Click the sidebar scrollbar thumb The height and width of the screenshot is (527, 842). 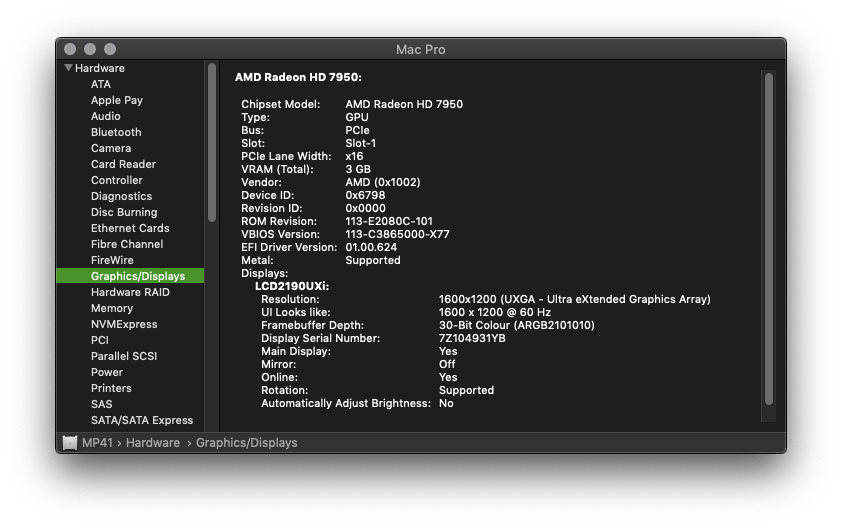[x=212, y=142]
